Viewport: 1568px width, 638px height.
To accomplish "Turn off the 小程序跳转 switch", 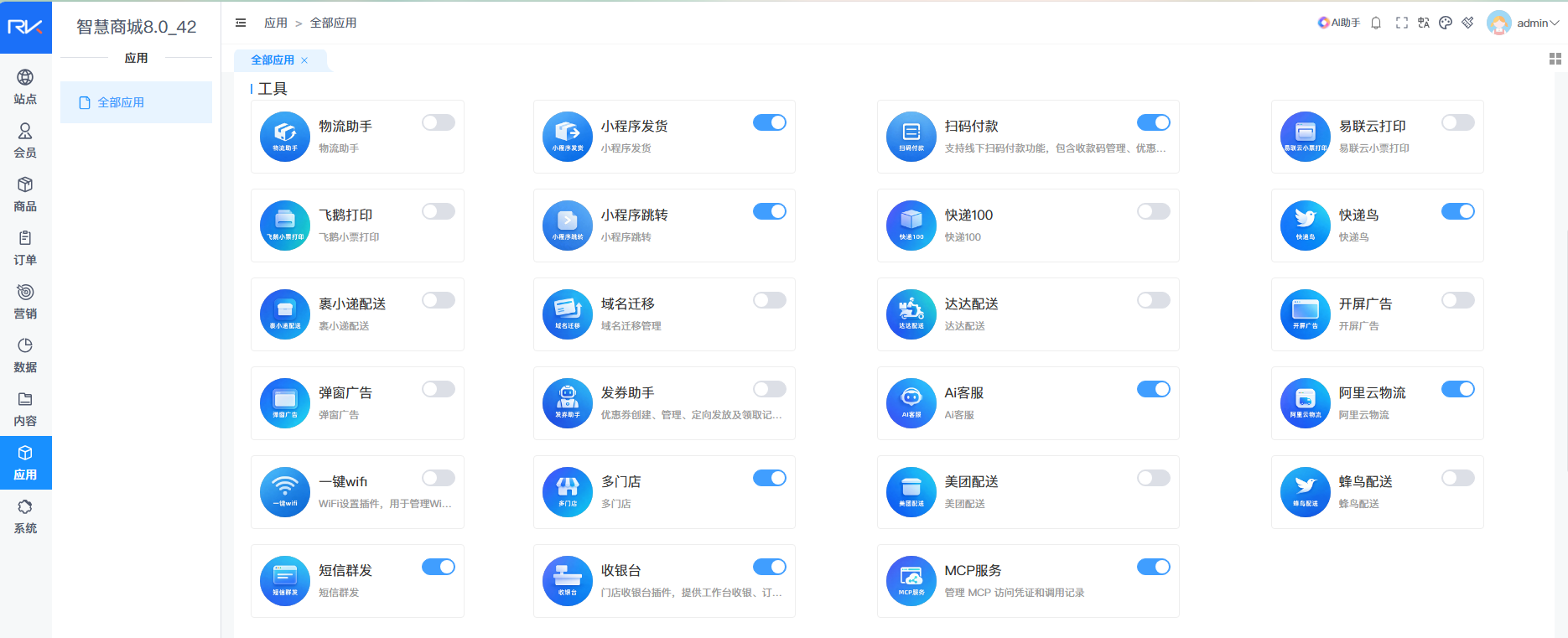I will pos(770,211).
